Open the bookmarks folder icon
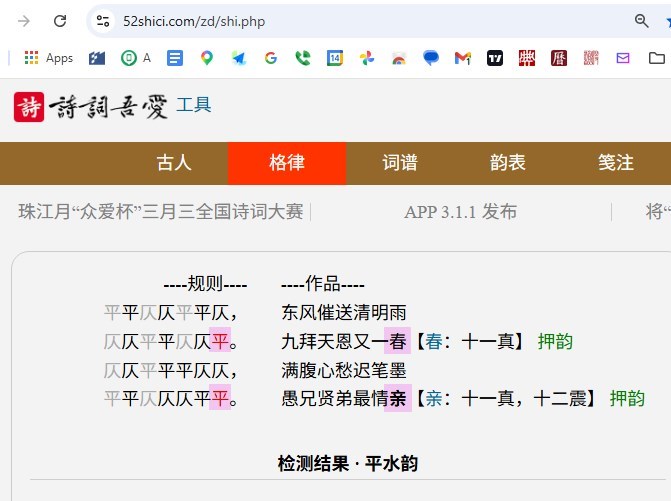This screenshot has height=501, width=671. [x=656, y=58]
